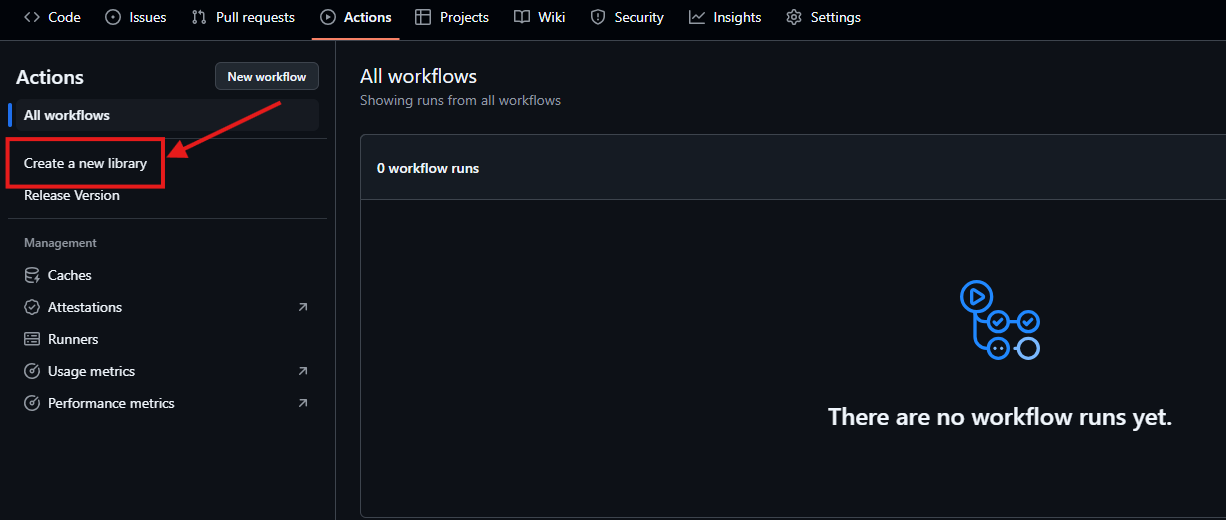Open repository Settings tab
Viewport: 1226px width, 520px height.
[823, 17]
